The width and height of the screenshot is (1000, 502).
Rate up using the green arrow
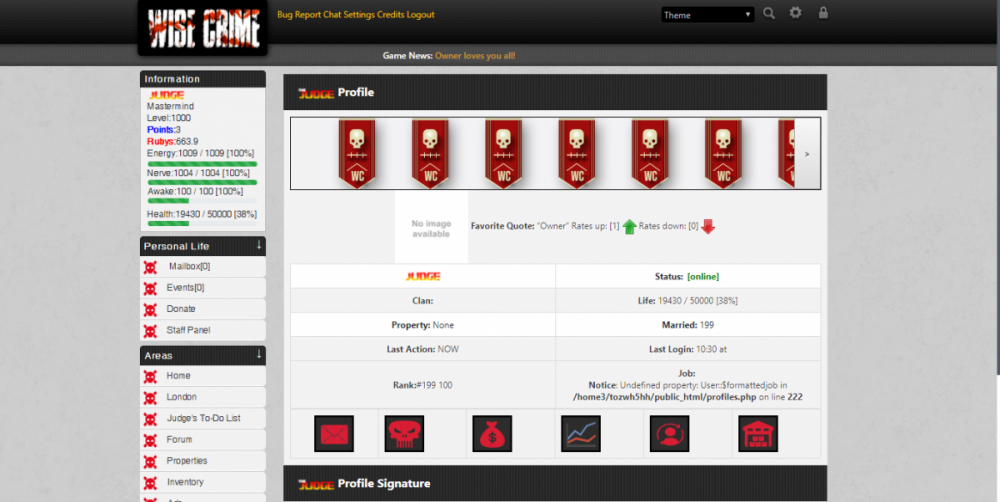tap(629, 227)
